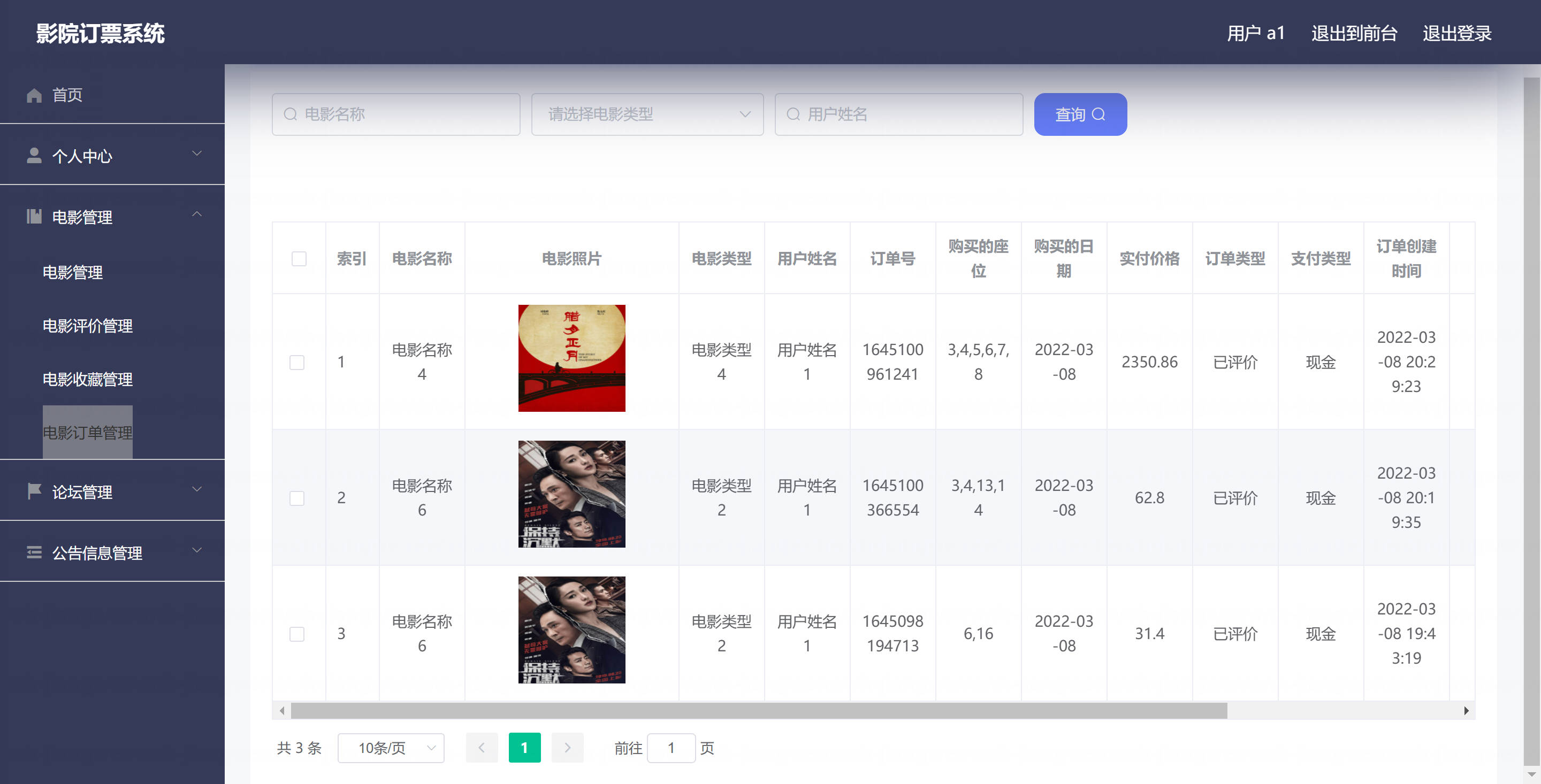Viewport: 1541px width, 784px height.
Task: Expand the 公告信息管理 menu chevron
Action: pyautogui.click(x=197, y=550)
